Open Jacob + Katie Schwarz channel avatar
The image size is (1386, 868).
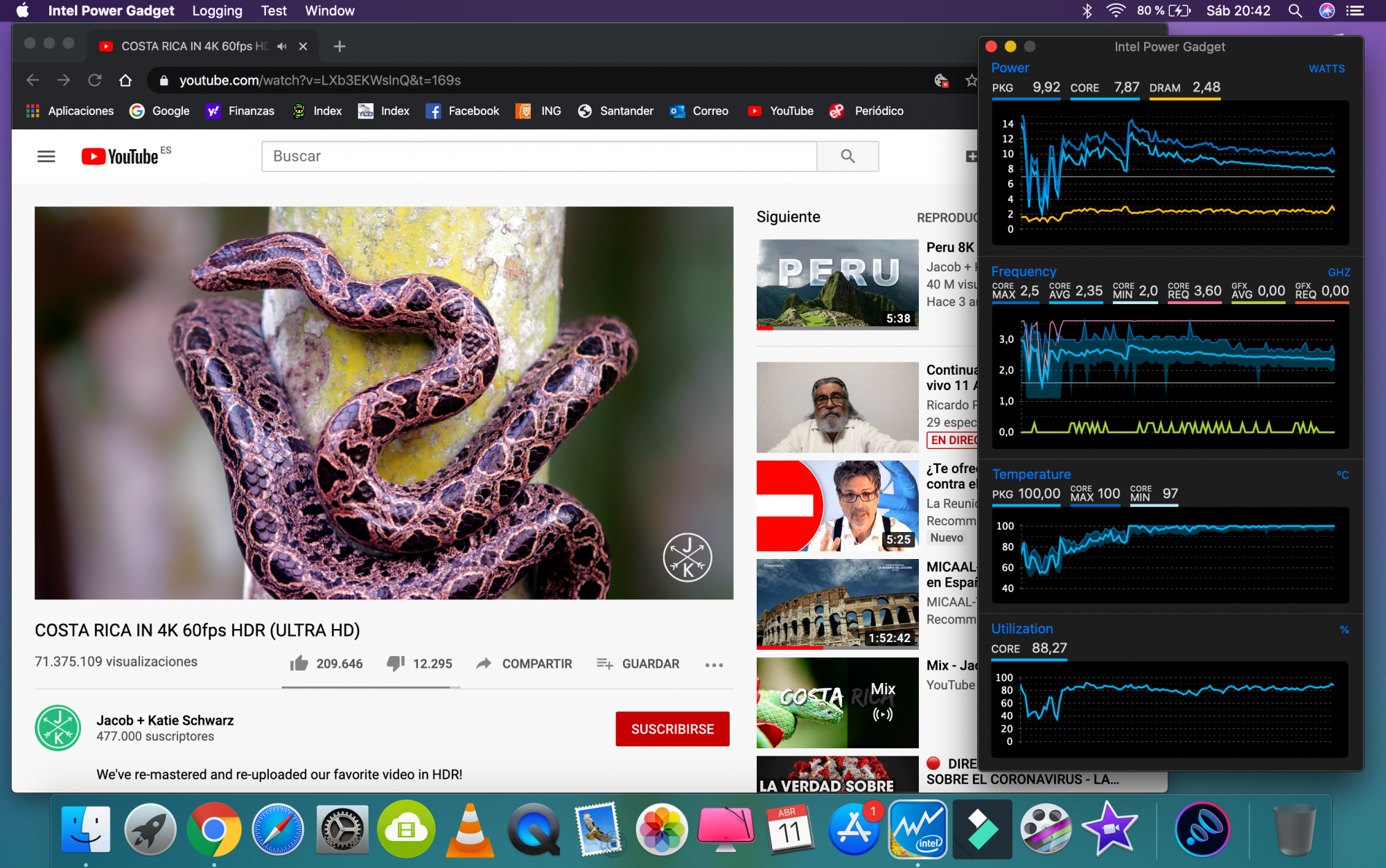58,728
